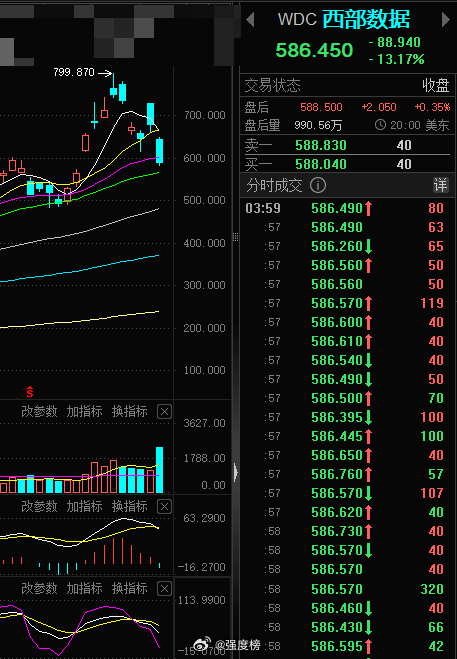Click the clock icon by 20:00 美东
Viewport: 457px width, 659px height.
380,125
